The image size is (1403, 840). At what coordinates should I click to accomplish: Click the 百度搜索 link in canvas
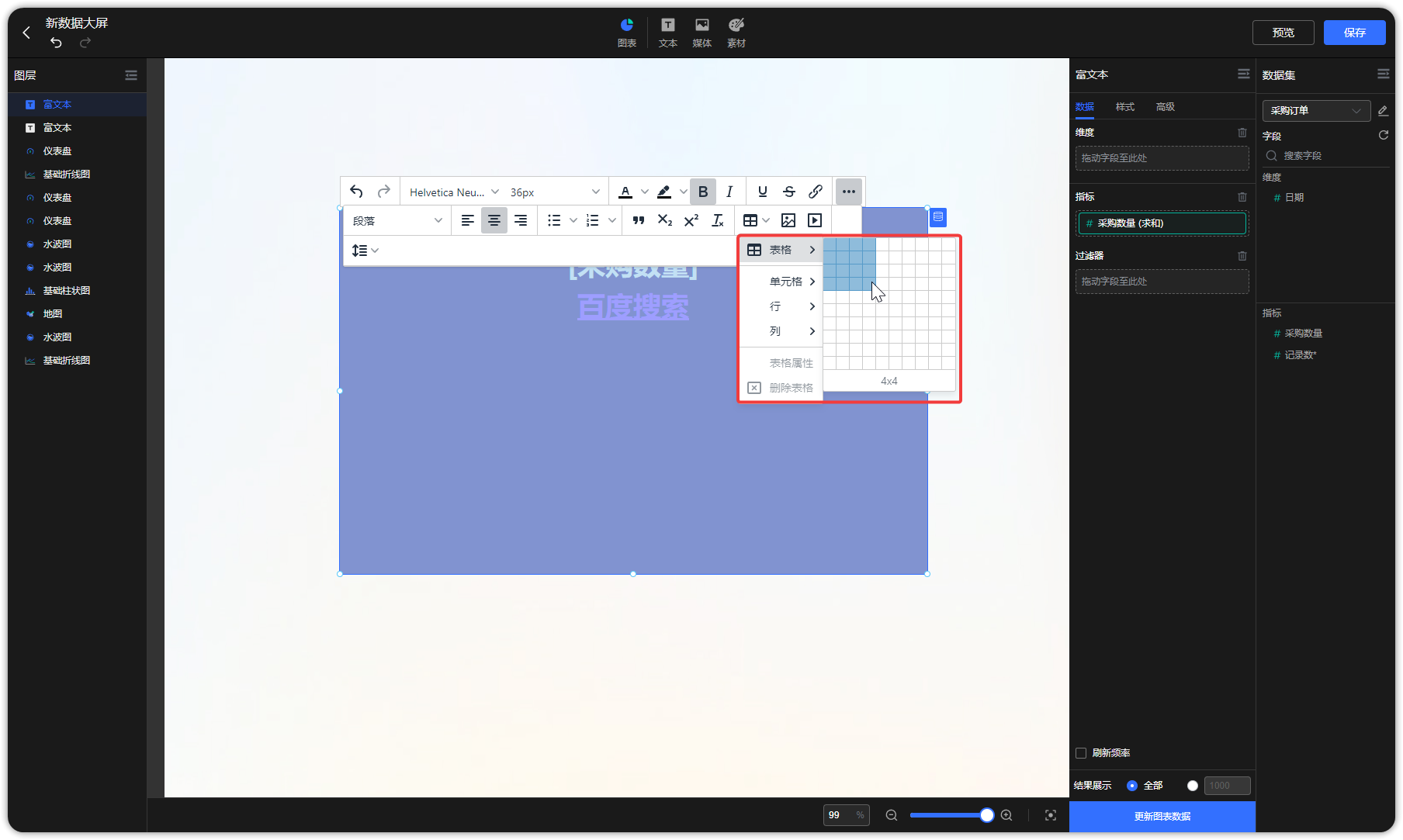(633, 307)
